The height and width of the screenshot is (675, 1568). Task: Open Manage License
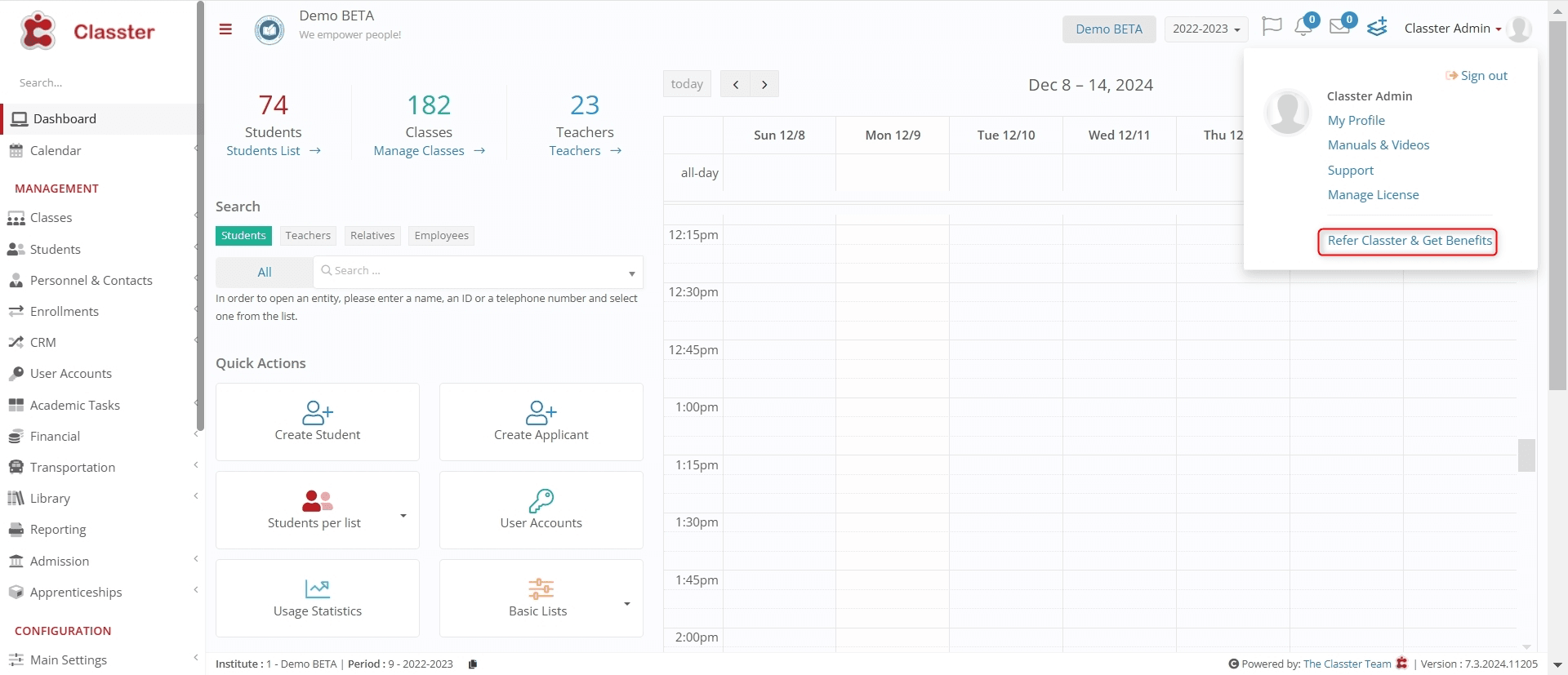pyautogui.click(x=1374, y=195)
